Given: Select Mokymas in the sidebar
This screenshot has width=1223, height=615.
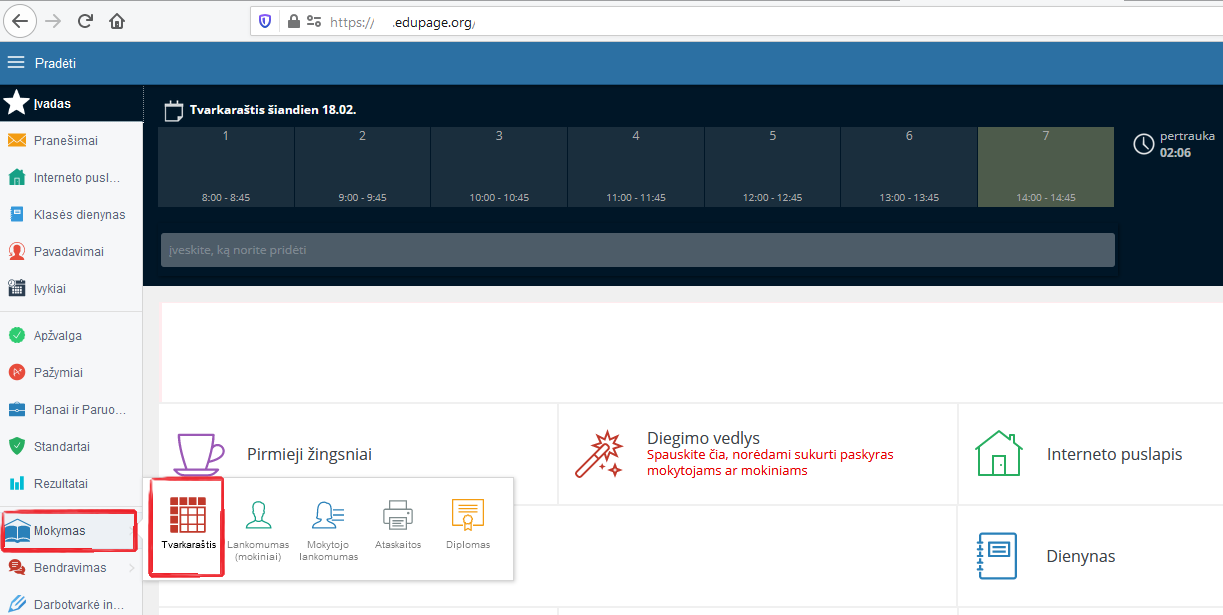Looking at the screenshot, I should [69, 531].
